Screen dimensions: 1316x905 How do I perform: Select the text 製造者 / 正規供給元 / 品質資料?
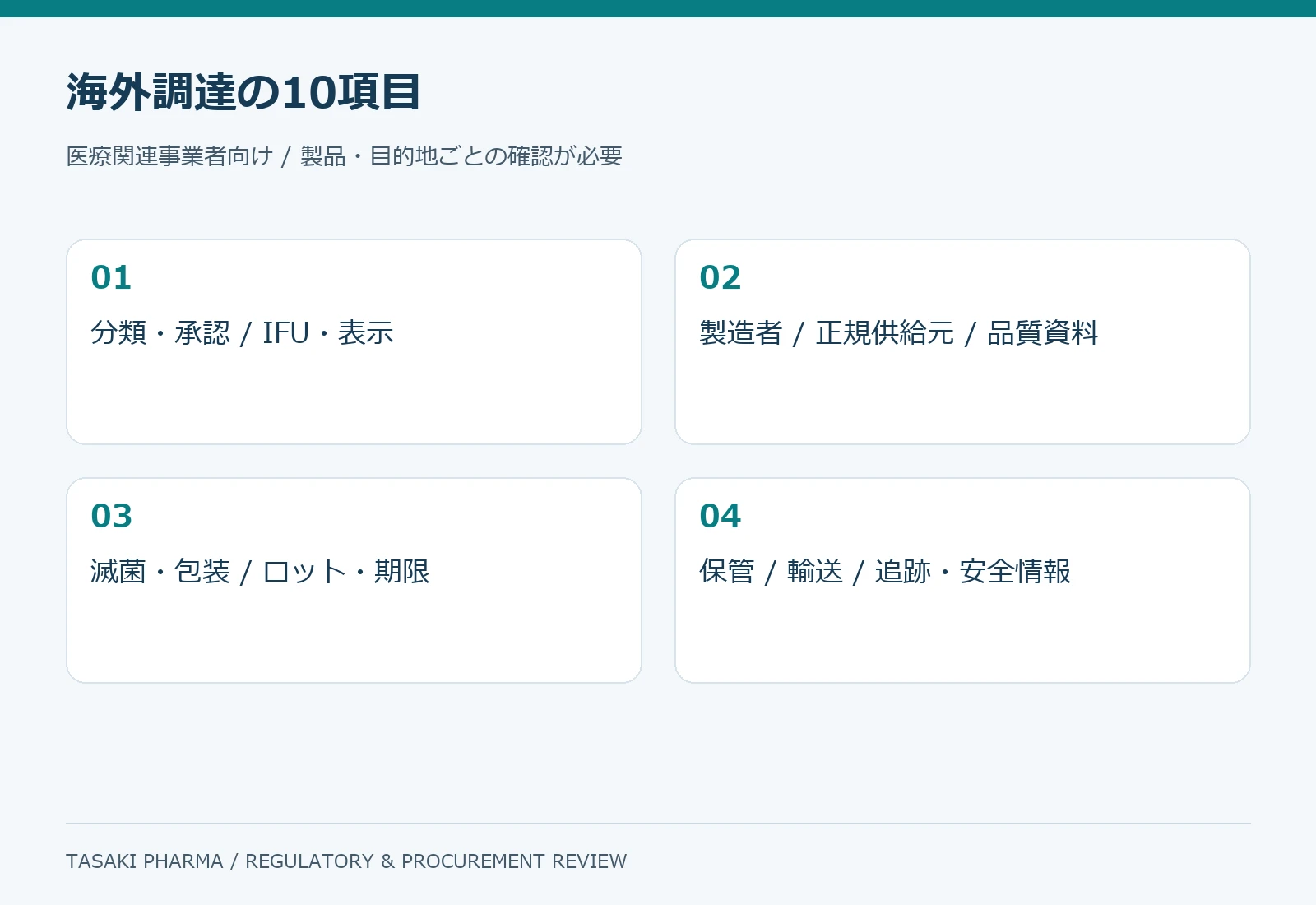pyautogui.click(x=899, y=333)
